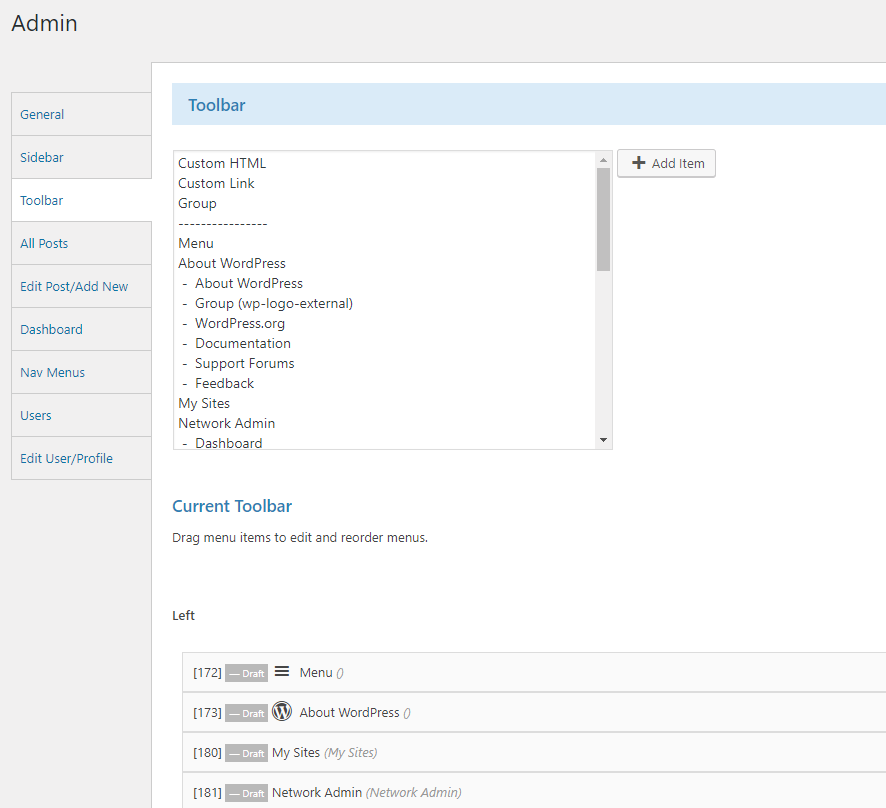Switch to Edit User/Profile tab
The width and height of the screenshot is (886, 808).
click(66, 458)
